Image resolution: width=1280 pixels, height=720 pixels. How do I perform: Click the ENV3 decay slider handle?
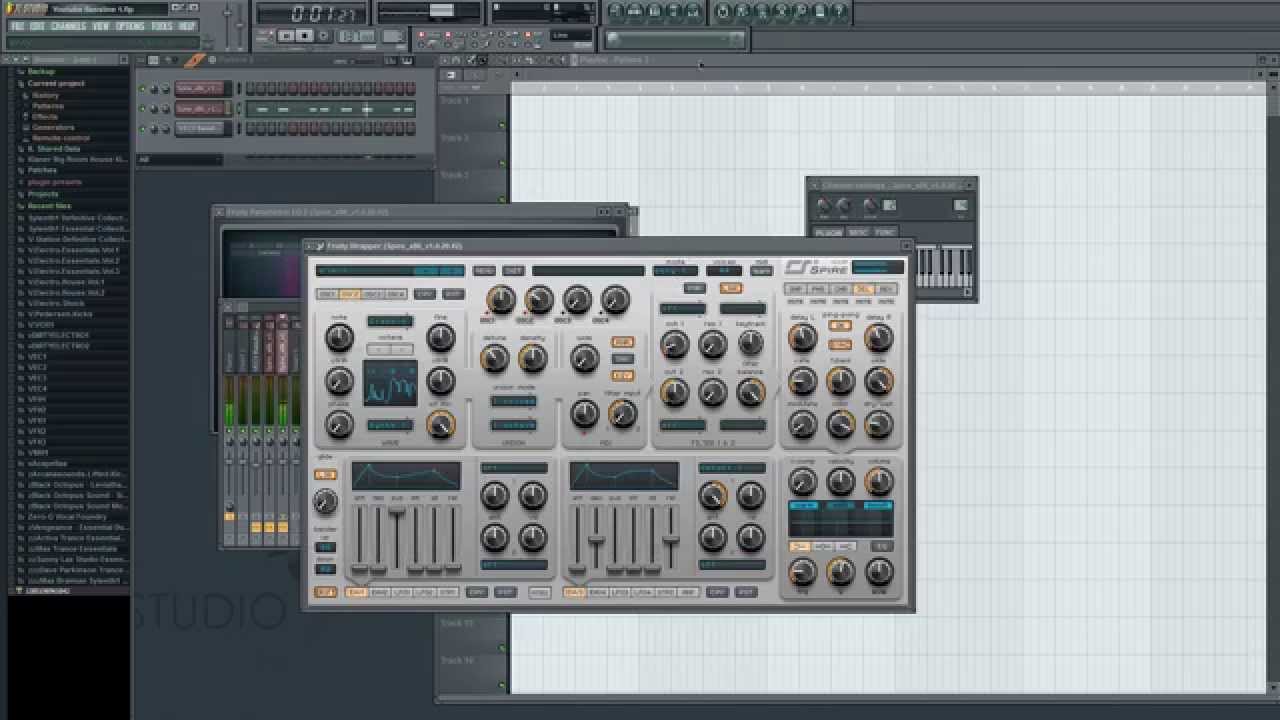(x=597, y=540)
